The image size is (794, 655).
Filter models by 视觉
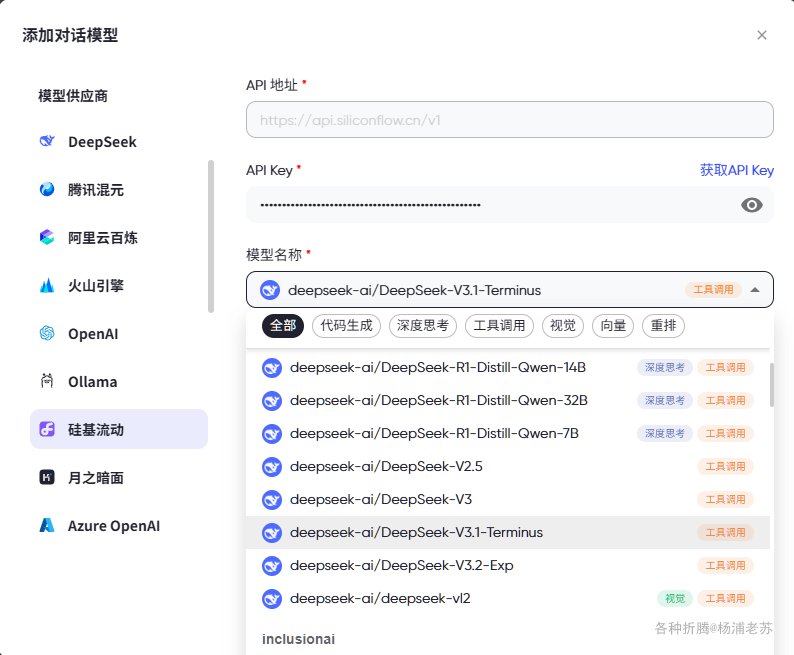click(x=563, y=325)
